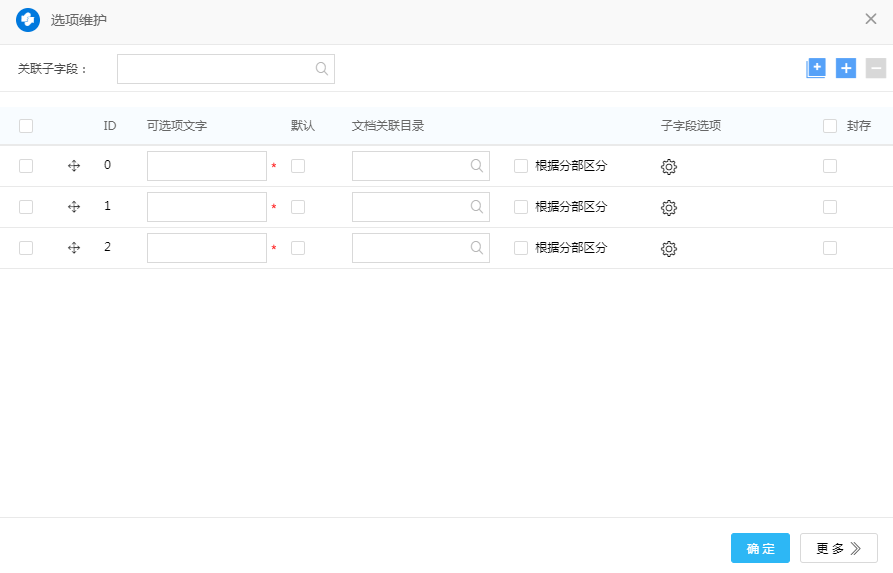Image resolution: width=893 pixels, height=573 pixels.
Task: Tick the 封存 header checkbox
Action: 830,126
